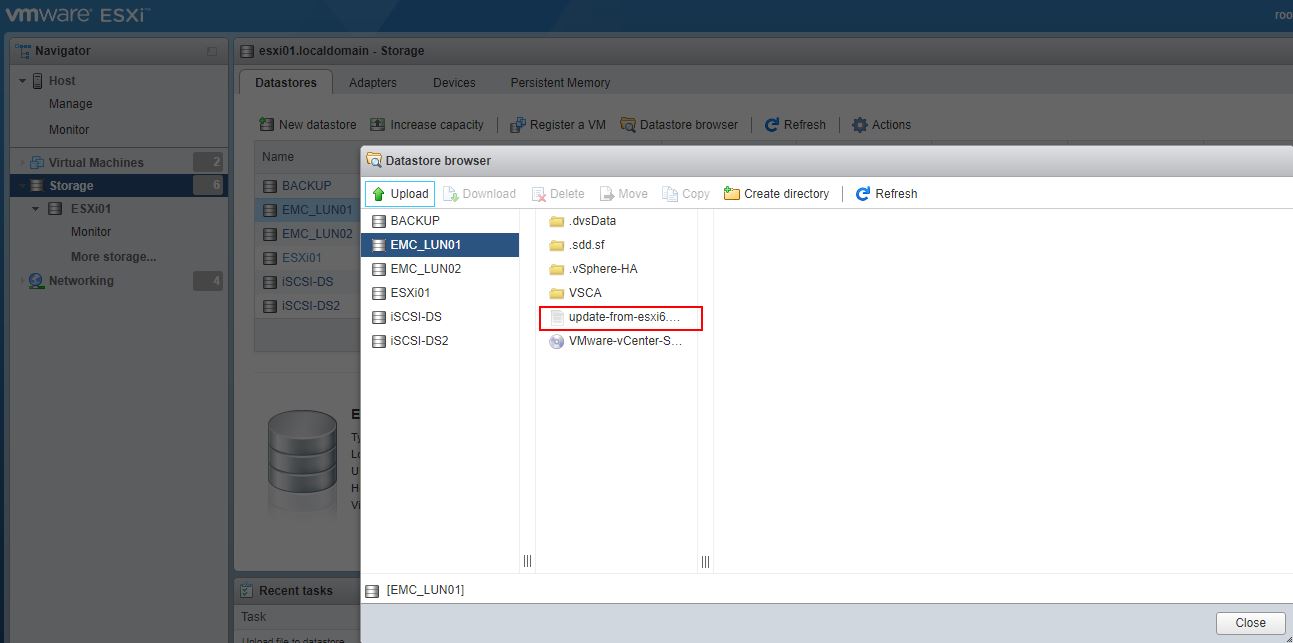This screenshot has height=643, width=1293.
Task: Open Virtual Machines in Navigator
Action: tap(96, 163)
